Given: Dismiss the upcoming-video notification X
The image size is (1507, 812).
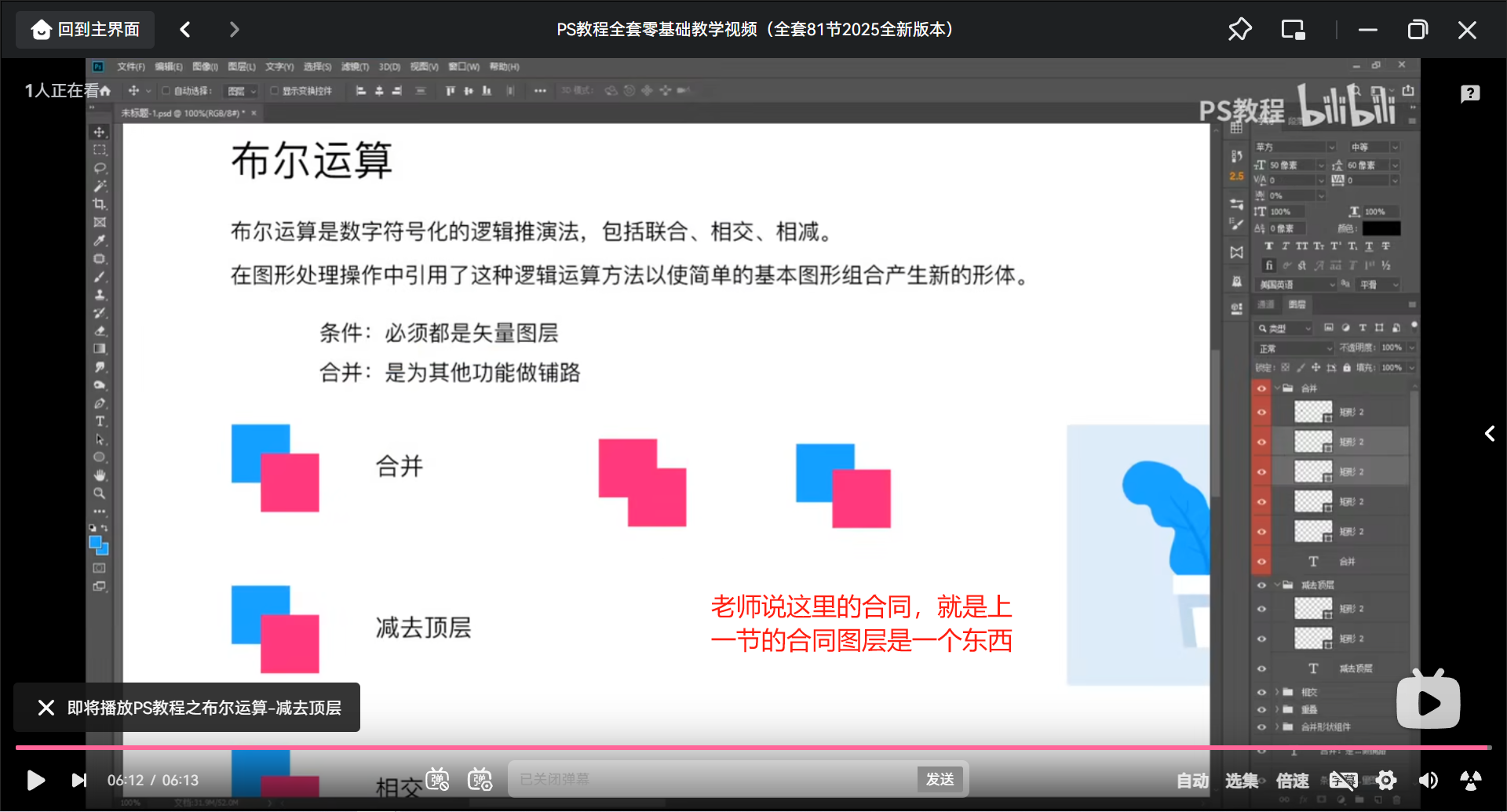Looking at the screenshot, I should coord(46,708).
